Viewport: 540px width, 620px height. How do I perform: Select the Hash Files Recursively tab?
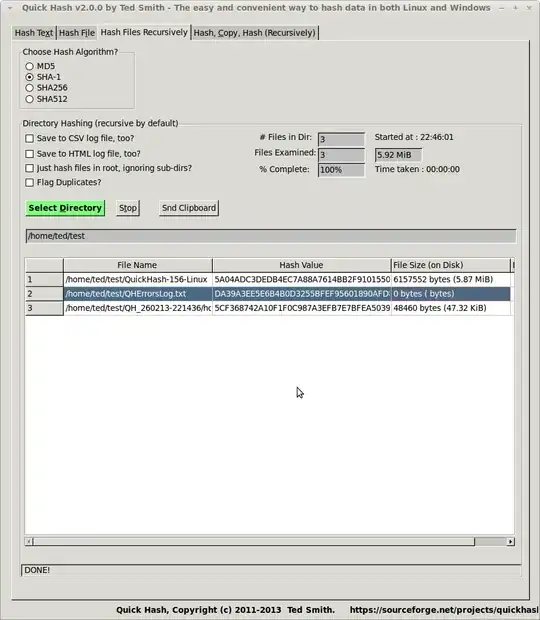point(144,32)
